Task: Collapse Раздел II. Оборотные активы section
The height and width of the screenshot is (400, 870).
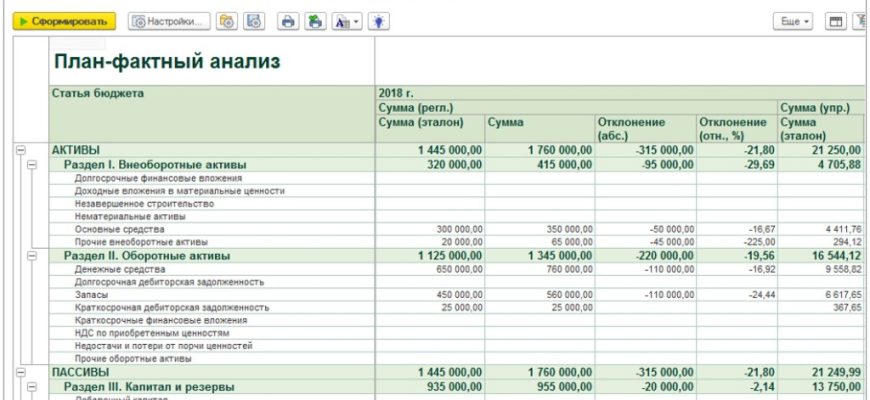Action: tap(33, 256)
